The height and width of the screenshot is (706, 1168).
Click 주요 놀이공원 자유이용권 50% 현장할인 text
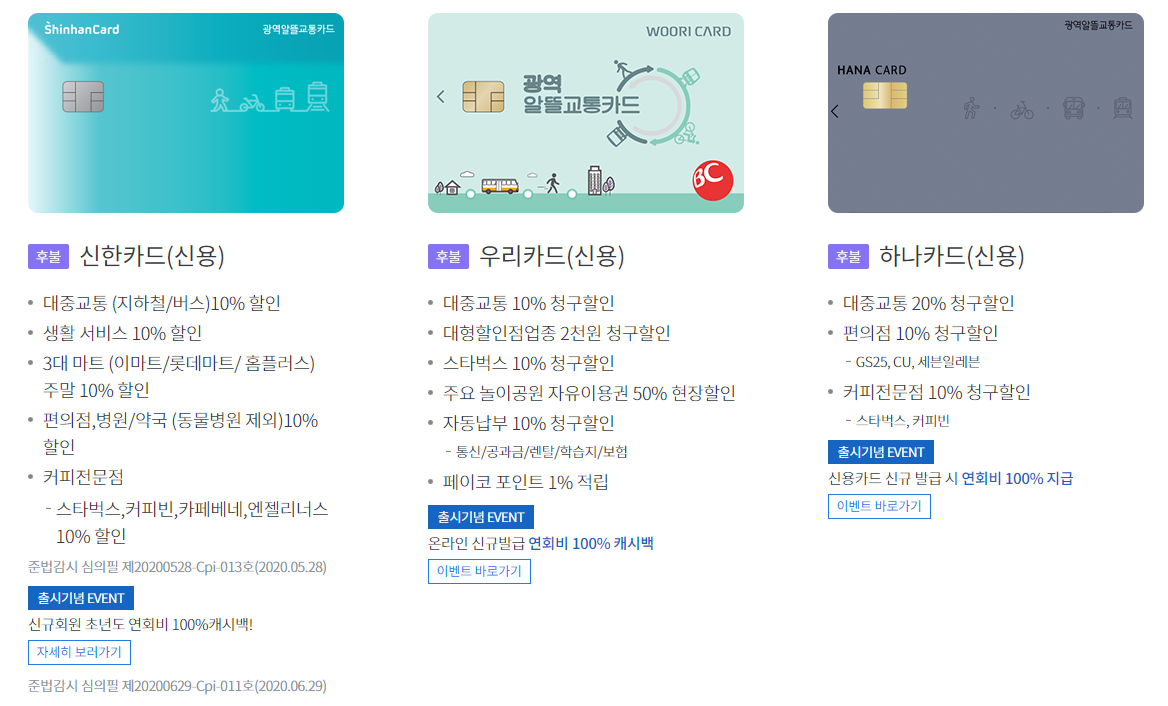pos(589,392)
